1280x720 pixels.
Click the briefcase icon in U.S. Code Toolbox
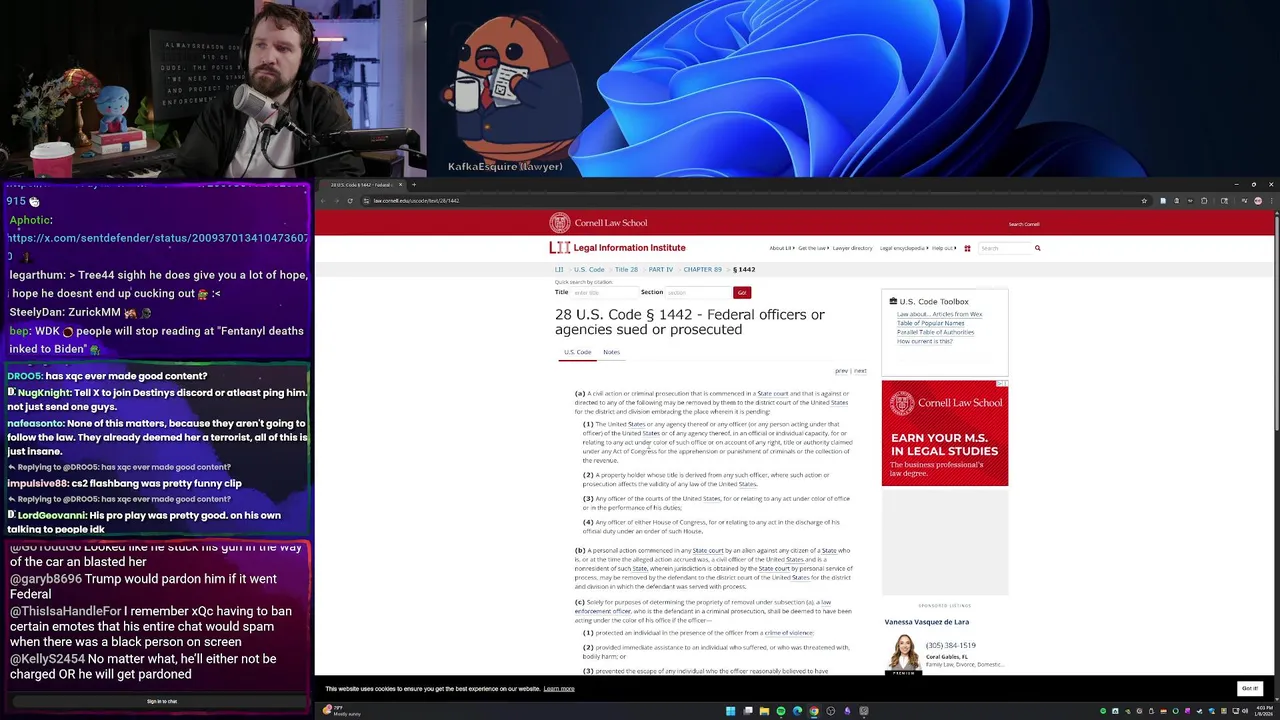(x=893, y=301)
